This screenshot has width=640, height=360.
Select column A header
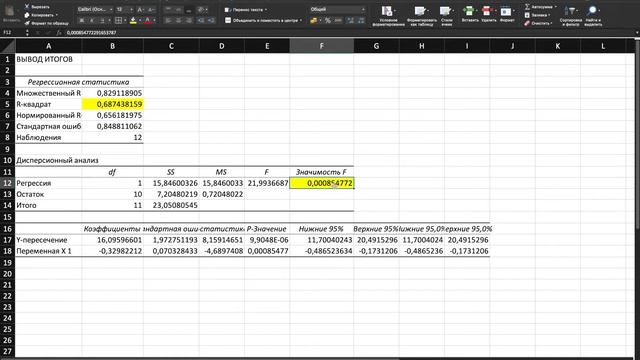point(49,46)
